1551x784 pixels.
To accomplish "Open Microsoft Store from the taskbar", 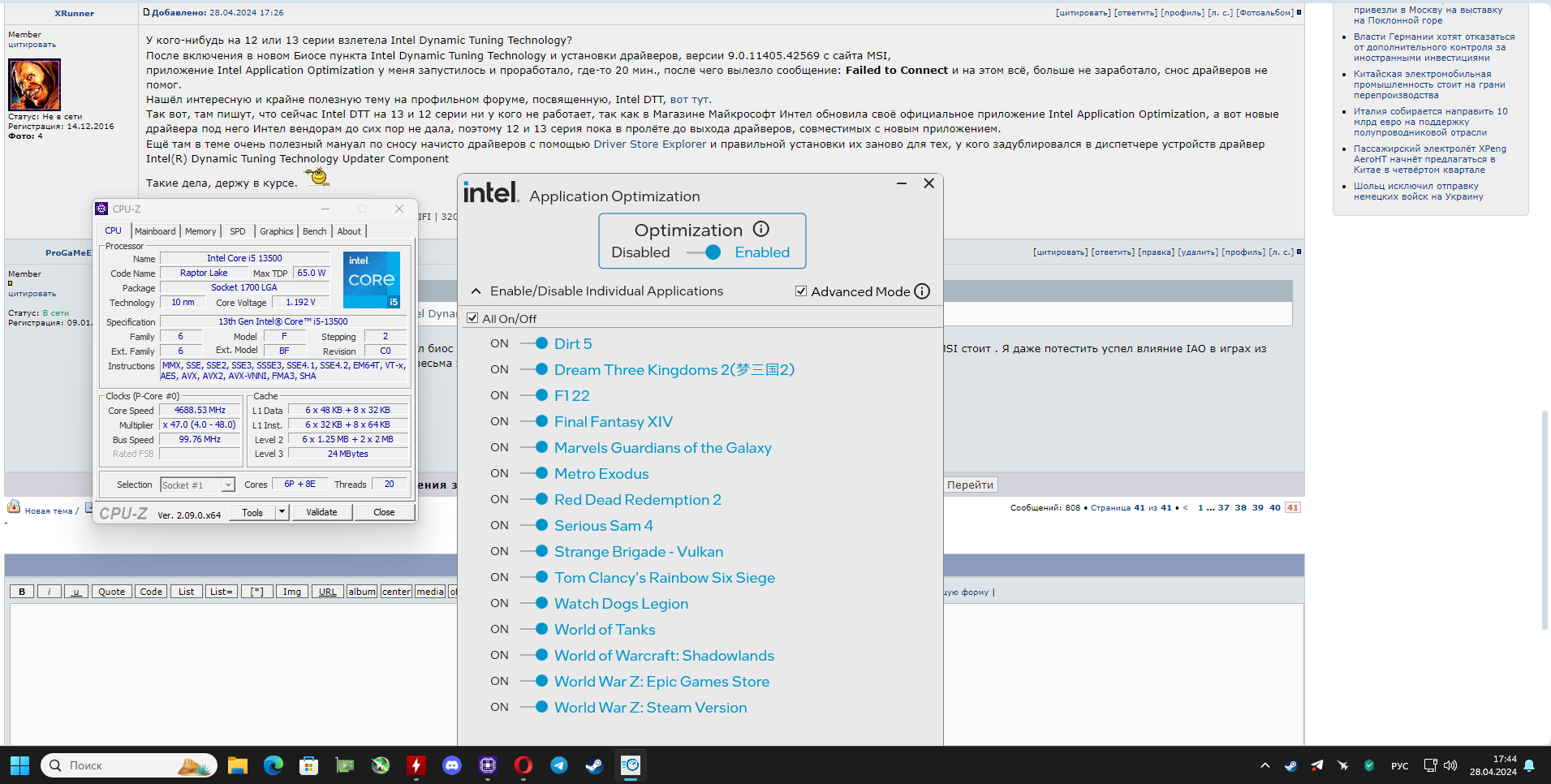I will tap(308, 765).
